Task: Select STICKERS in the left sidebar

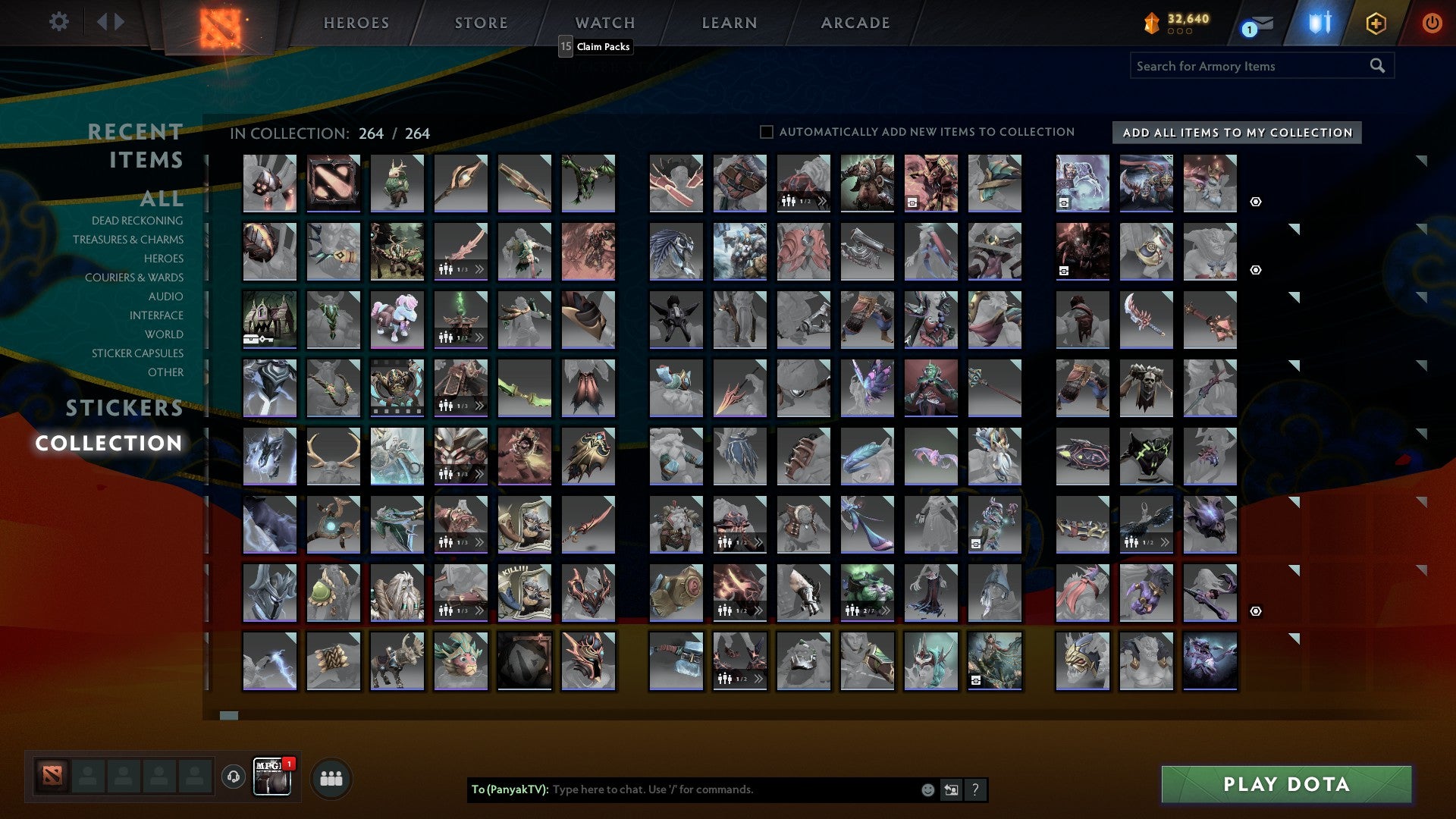Action: [124, 408]
